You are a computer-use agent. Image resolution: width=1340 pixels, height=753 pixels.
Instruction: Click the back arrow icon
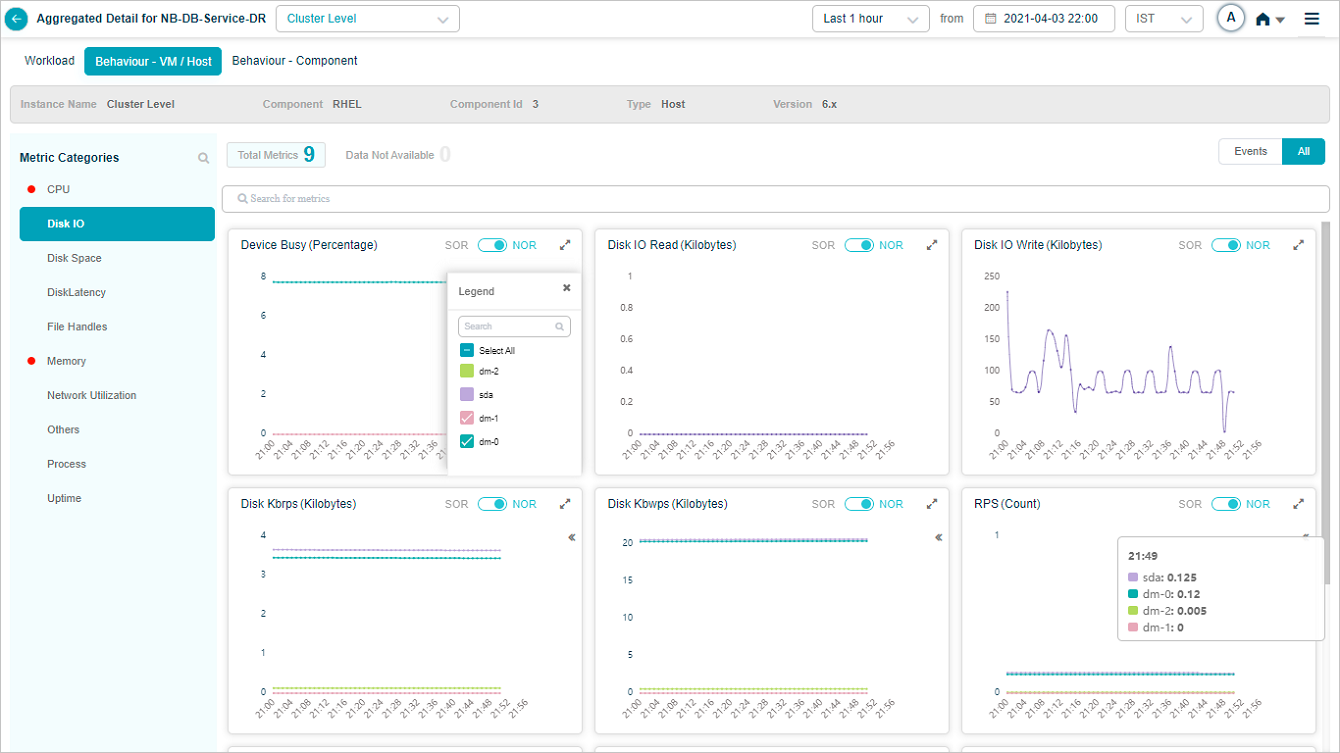17,19
